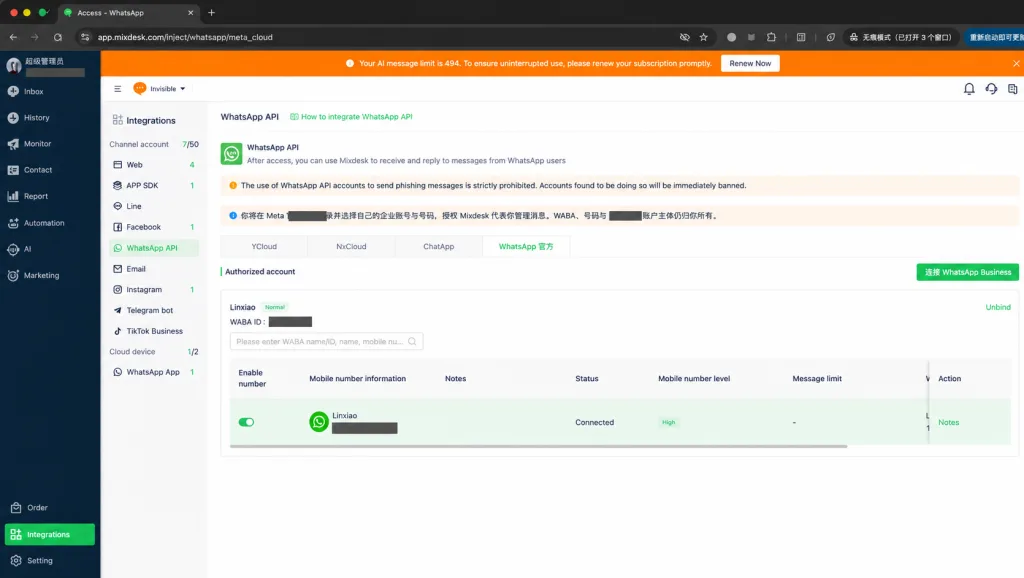Image resolution: width=1024 pixels, height=578 pixels.
Task: Switch to NxCloud tab
Action: tap(351, 246)
